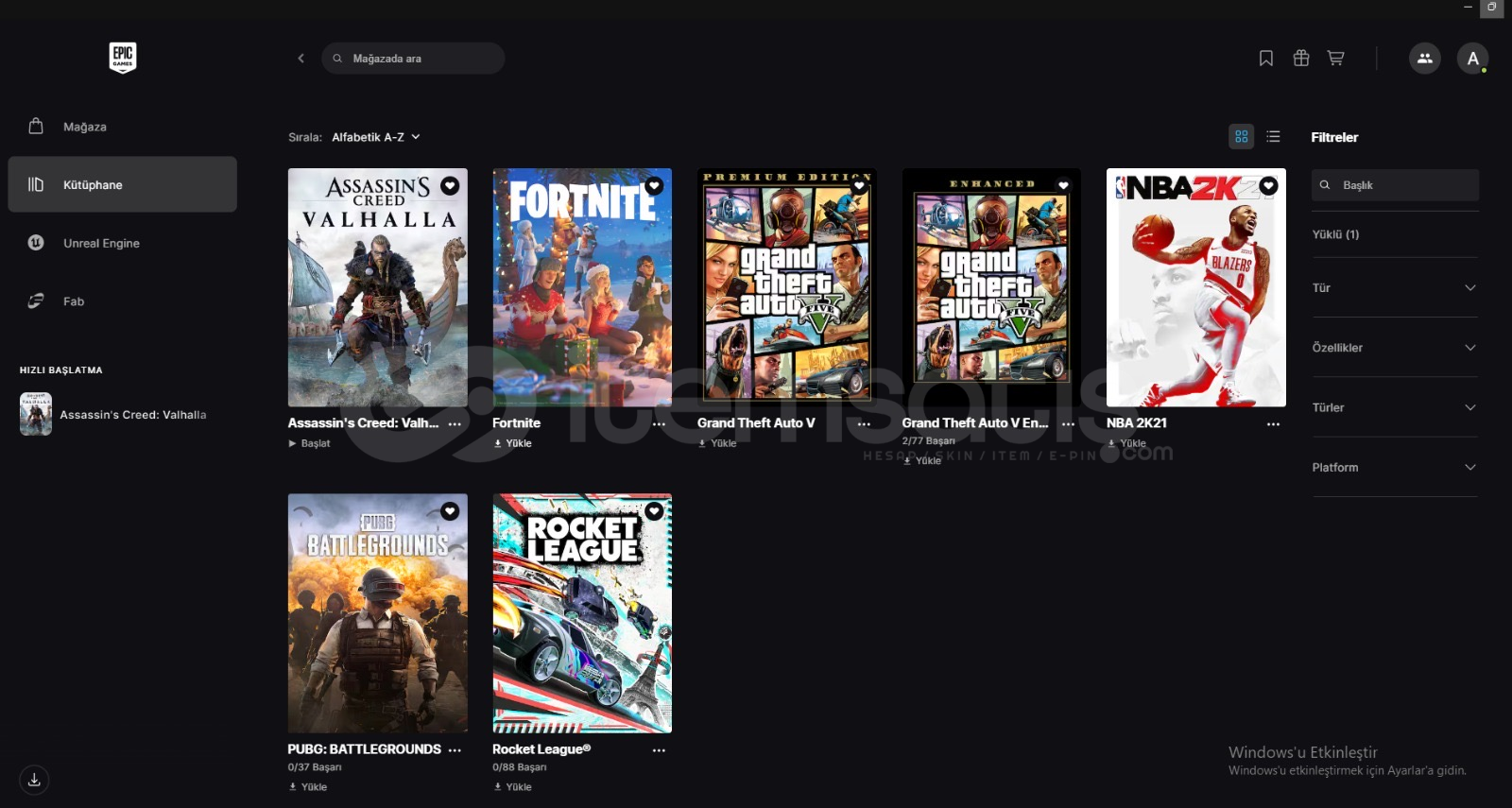
Task: Click the 0/37 Başarı achievements text
Action: (315, 767)
